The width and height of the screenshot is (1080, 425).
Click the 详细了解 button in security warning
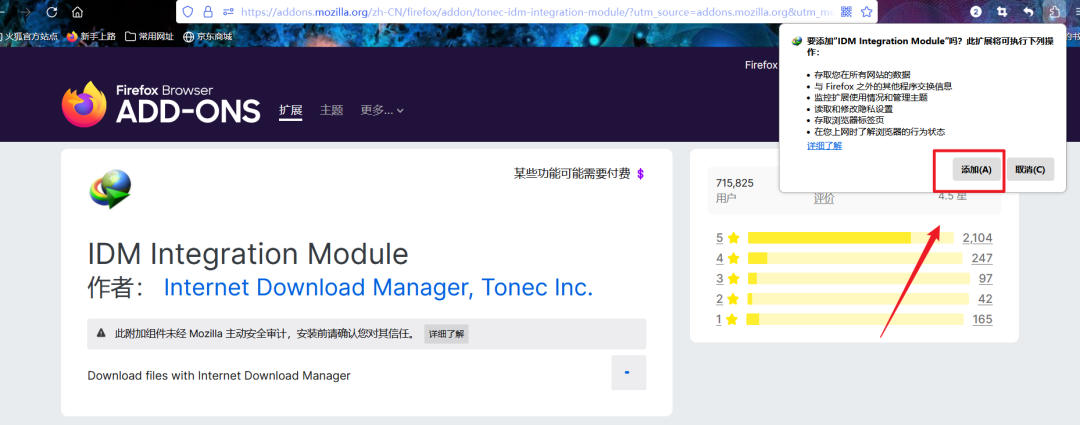[446, 335]
